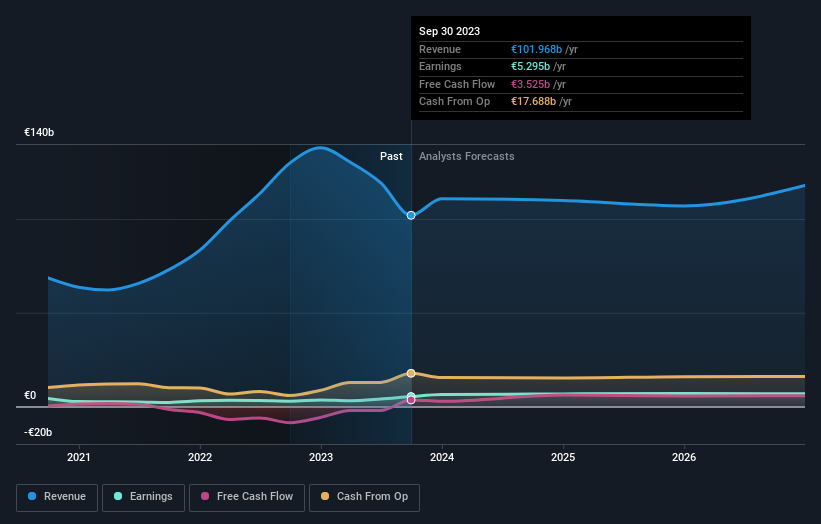This screenshot has height=524, width=821.
Task: Click the Free Cash Flow row label in tooltip
Action: (457, 84)
